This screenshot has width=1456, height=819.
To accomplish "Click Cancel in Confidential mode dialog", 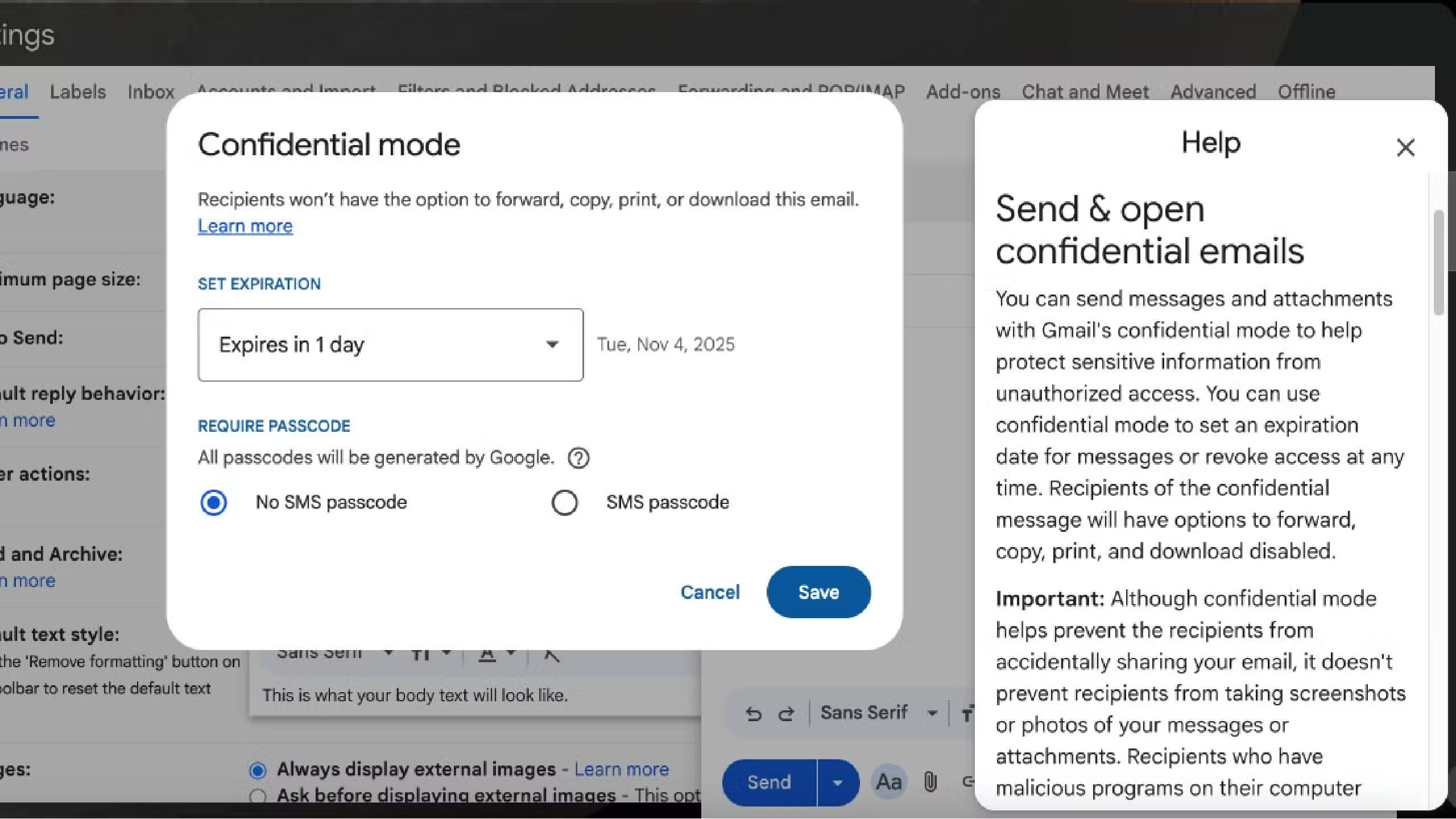I will pos(710,592).
